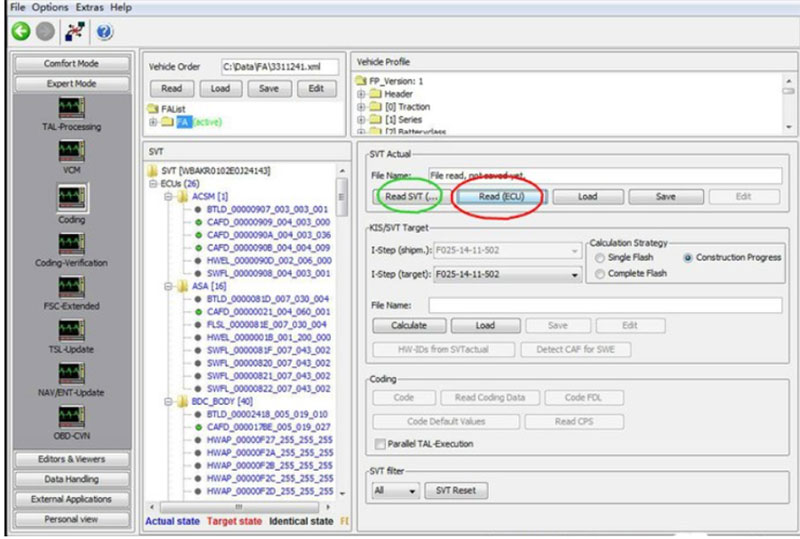Click the Vehicle Order file path field
The height and width of the screenshot is (539, 800).
[x=280, y=67]
